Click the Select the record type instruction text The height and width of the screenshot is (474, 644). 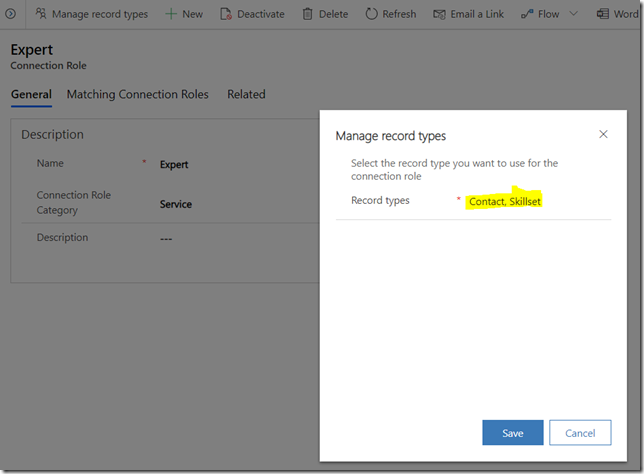click(454, 170)
